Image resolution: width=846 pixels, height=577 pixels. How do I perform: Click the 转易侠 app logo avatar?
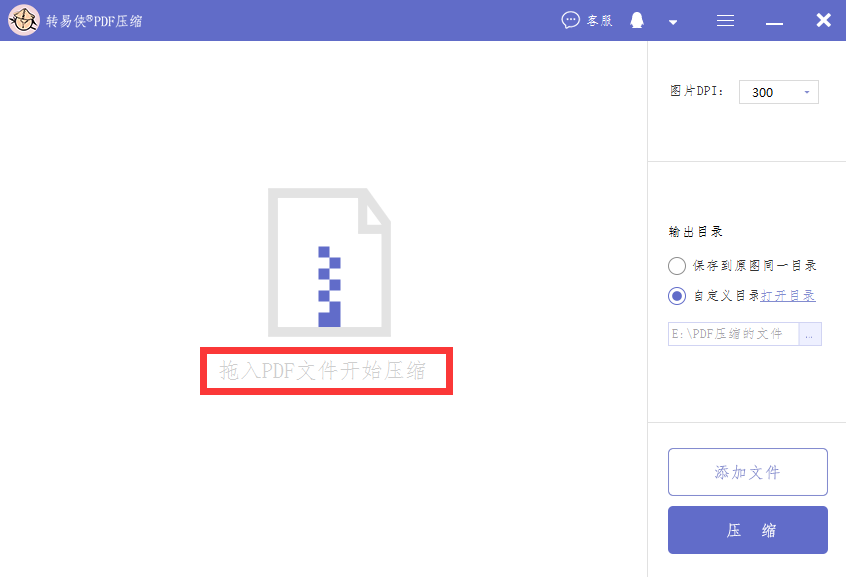(x=24, y=21)
